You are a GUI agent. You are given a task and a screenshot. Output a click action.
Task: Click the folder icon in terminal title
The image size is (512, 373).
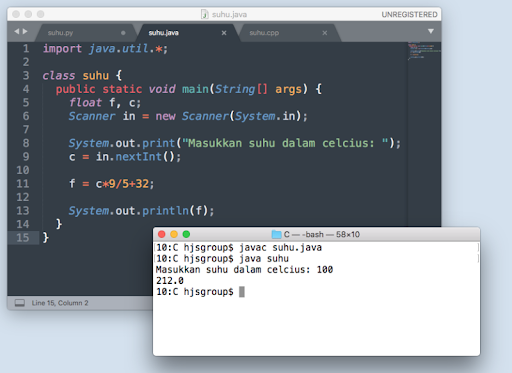[276, 234]
